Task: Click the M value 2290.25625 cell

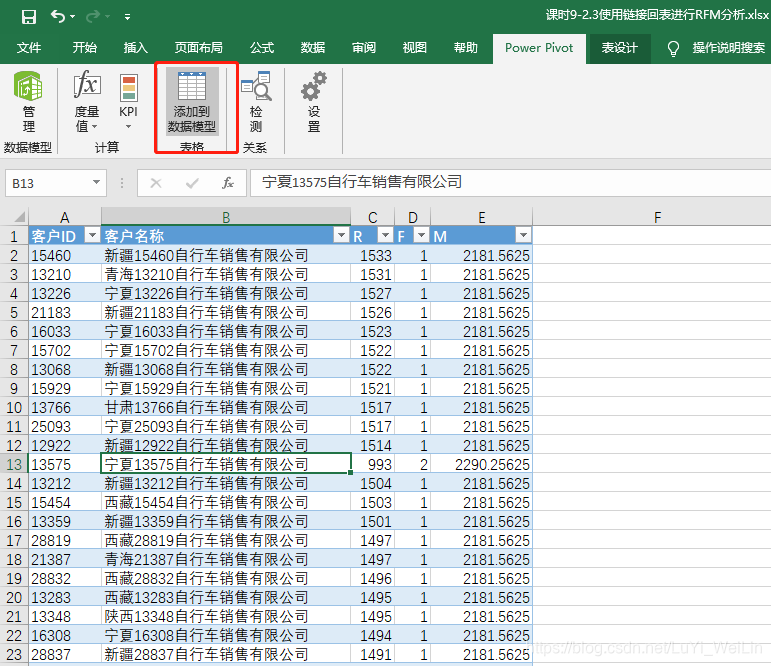Action: pyautogui.click(x=482, y=464)
